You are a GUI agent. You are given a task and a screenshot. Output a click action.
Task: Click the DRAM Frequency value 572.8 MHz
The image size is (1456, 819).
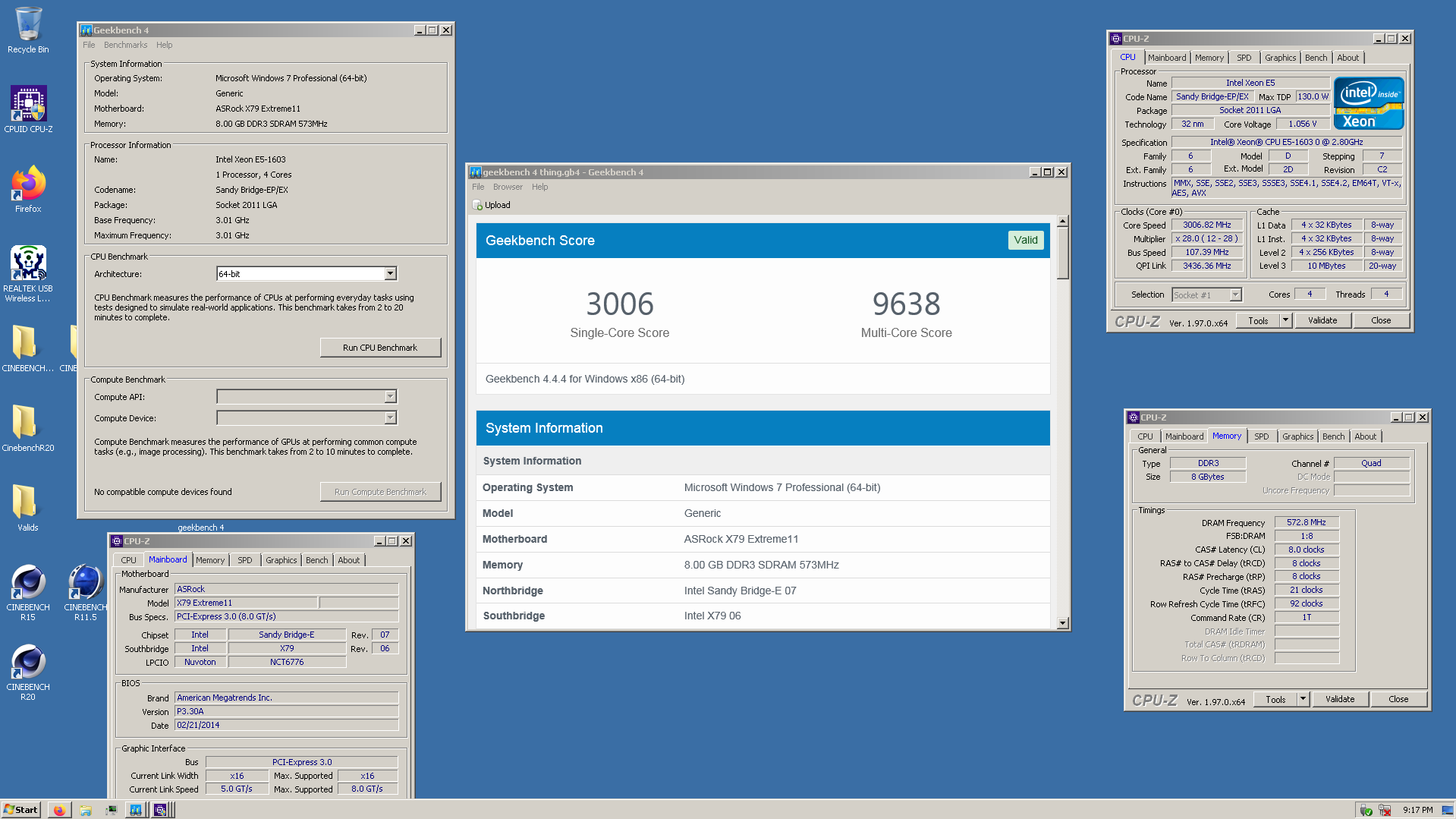click(1306, 522)
